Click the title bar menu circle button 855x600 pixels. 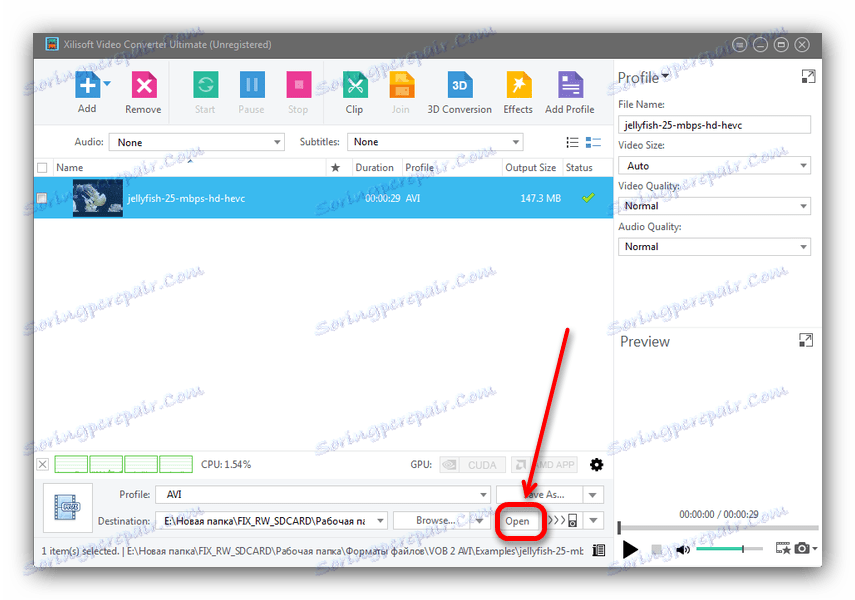coord(739,45)
